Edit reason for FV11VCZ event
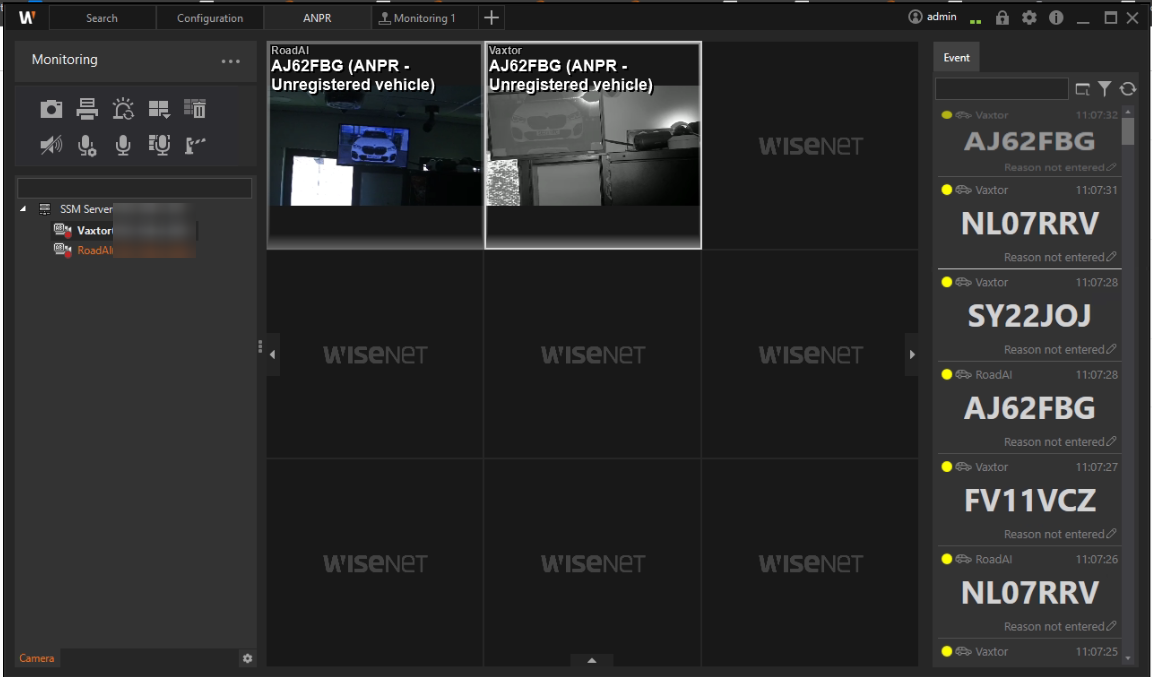This screenshot has width=1152, height=677. point(1111,534)
